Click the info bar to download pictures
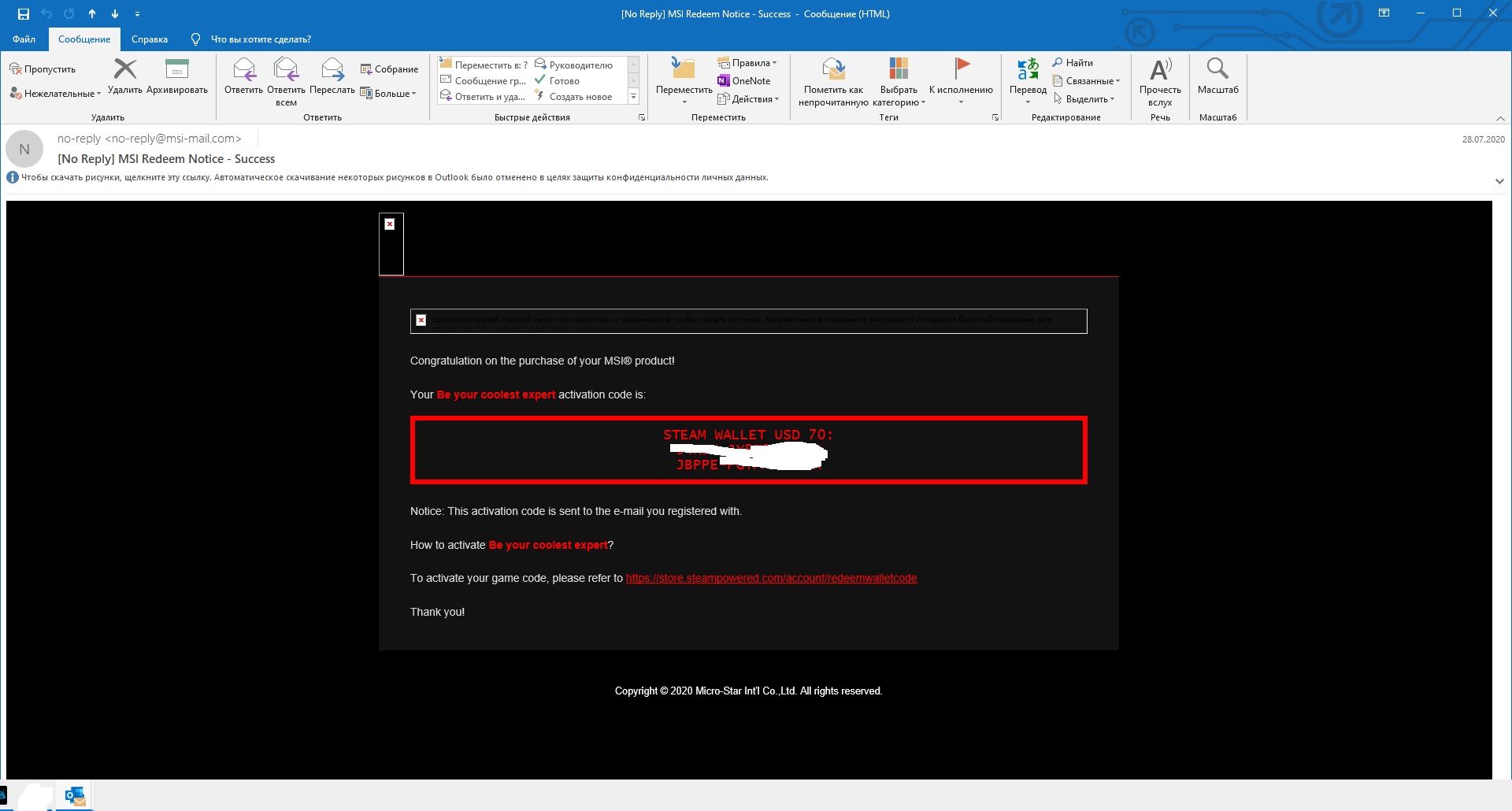1512x811 pixels. click(395, 177)
